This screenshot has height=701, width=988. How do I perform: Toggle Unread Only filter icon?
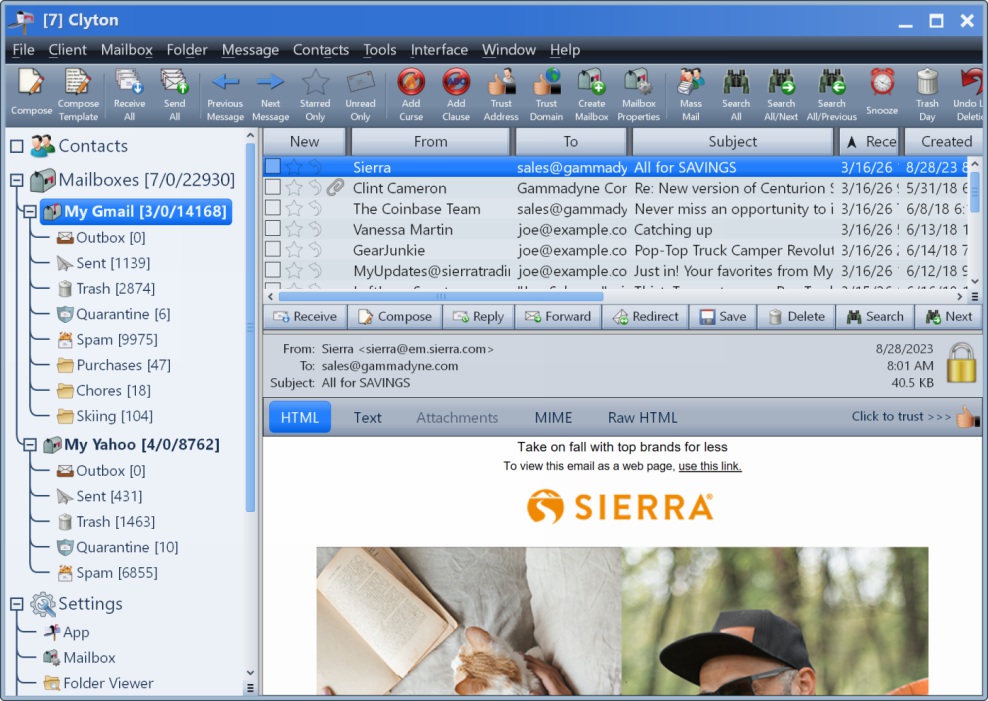coord(360,81)
